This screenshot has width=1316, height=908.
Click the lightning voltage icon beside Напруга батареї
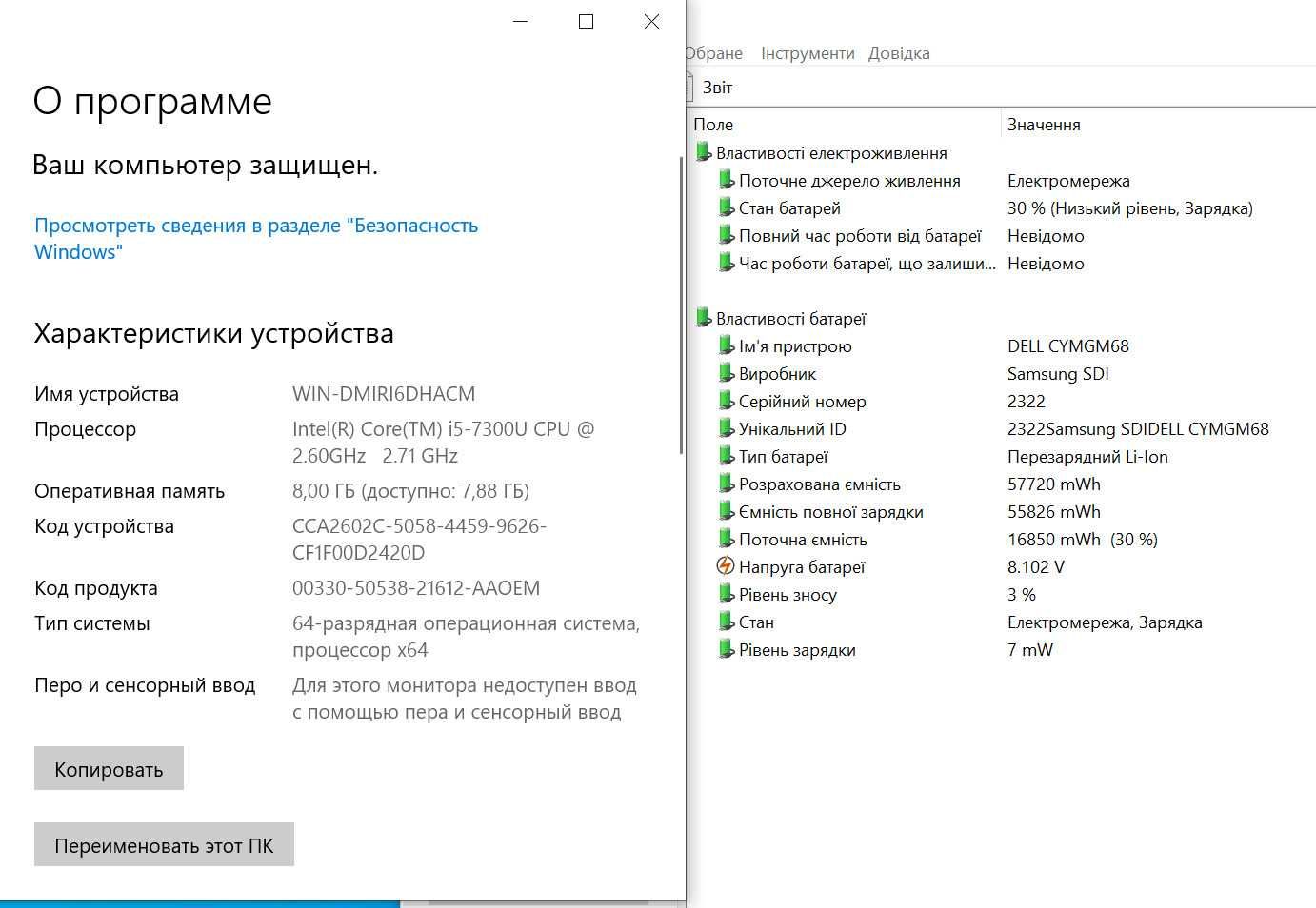pos(726,566)
